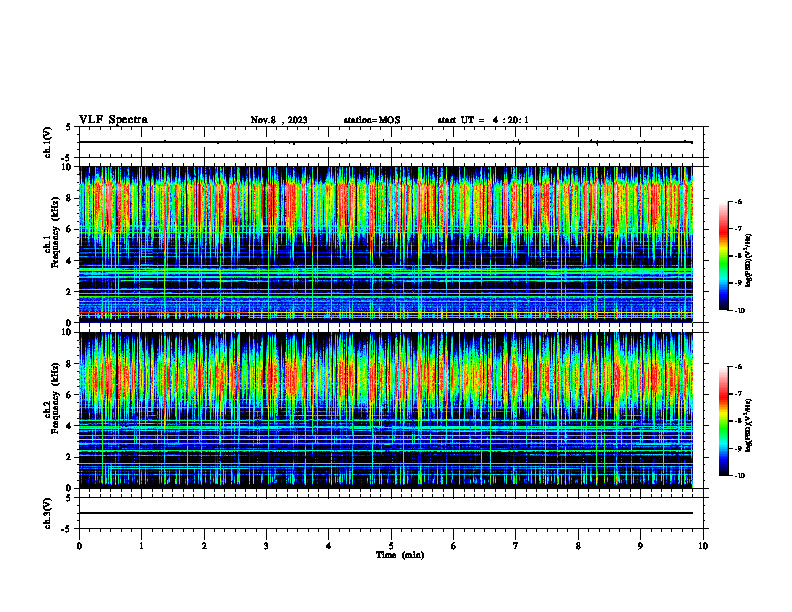
Task: Click the "10" kHz tick on ch.2 axis
Action: pos(68,333)
